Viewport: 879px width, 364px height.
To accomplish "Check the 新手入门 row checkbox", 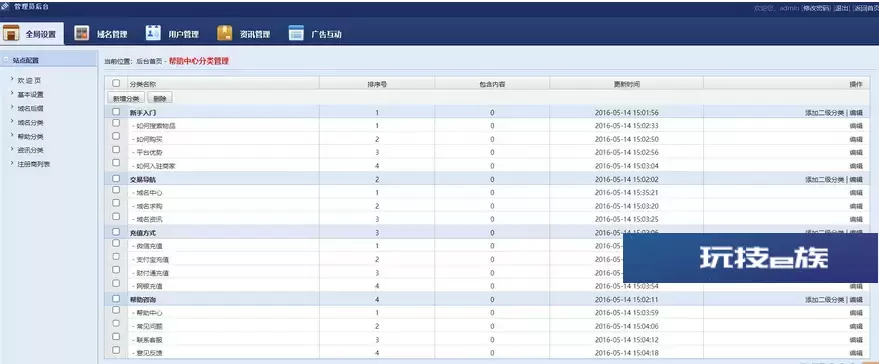I will pyautogui.click(x=116, y=112).
